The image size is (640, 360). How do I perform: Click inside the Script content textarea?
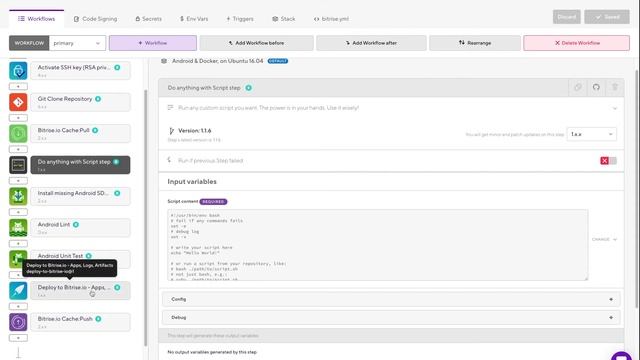coord(378,245)
